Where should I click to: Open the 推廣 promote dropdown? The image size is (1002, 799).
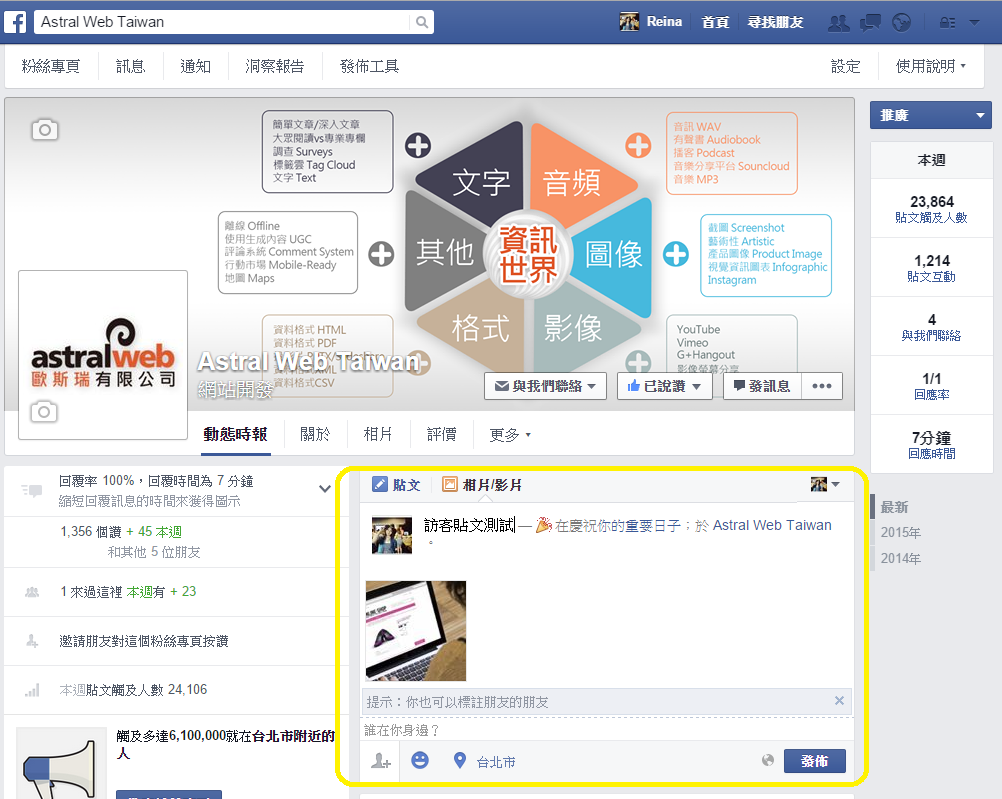pyautogui.click(x=930, y=115)
